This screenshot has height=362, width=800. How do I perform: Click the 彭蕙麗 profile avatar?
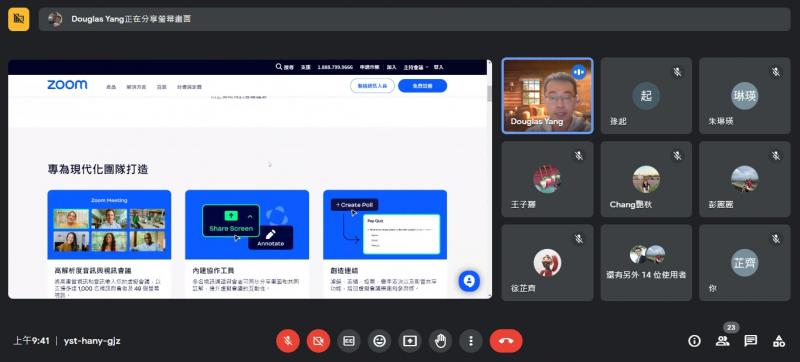[744, 179]
